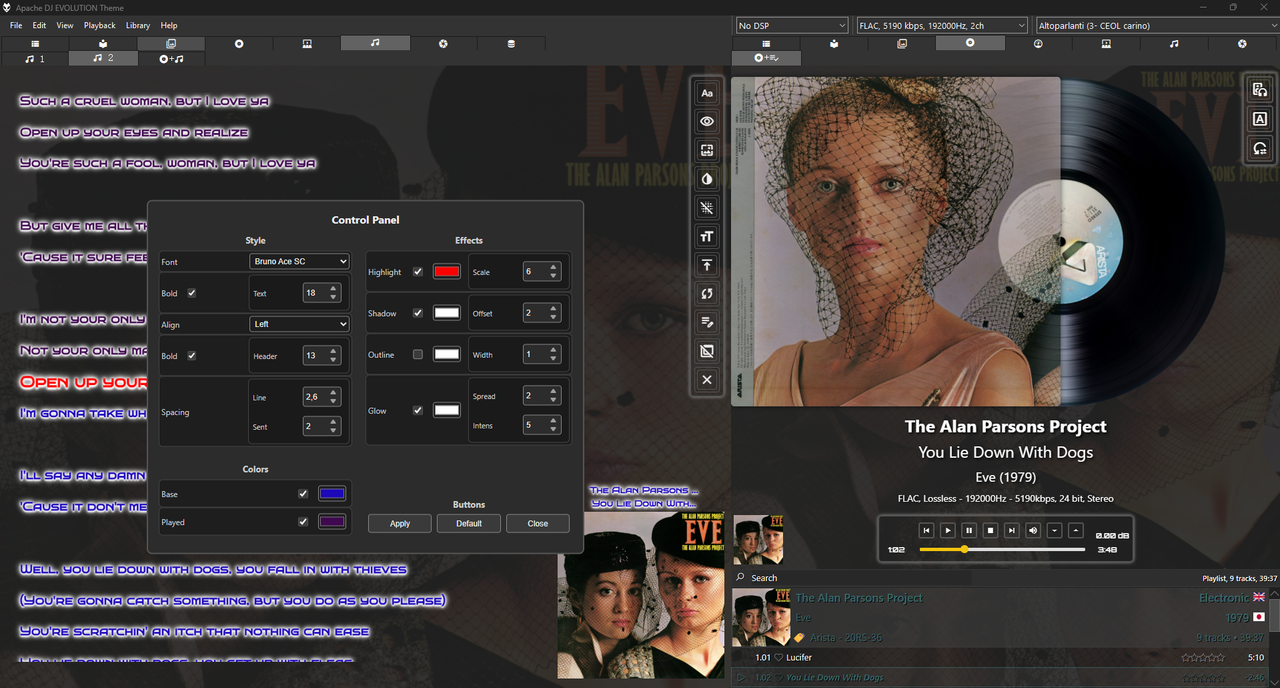Click the Close button in Control Panel
The width and height of the screenshot is (1280, 688).
coord(538,523)
